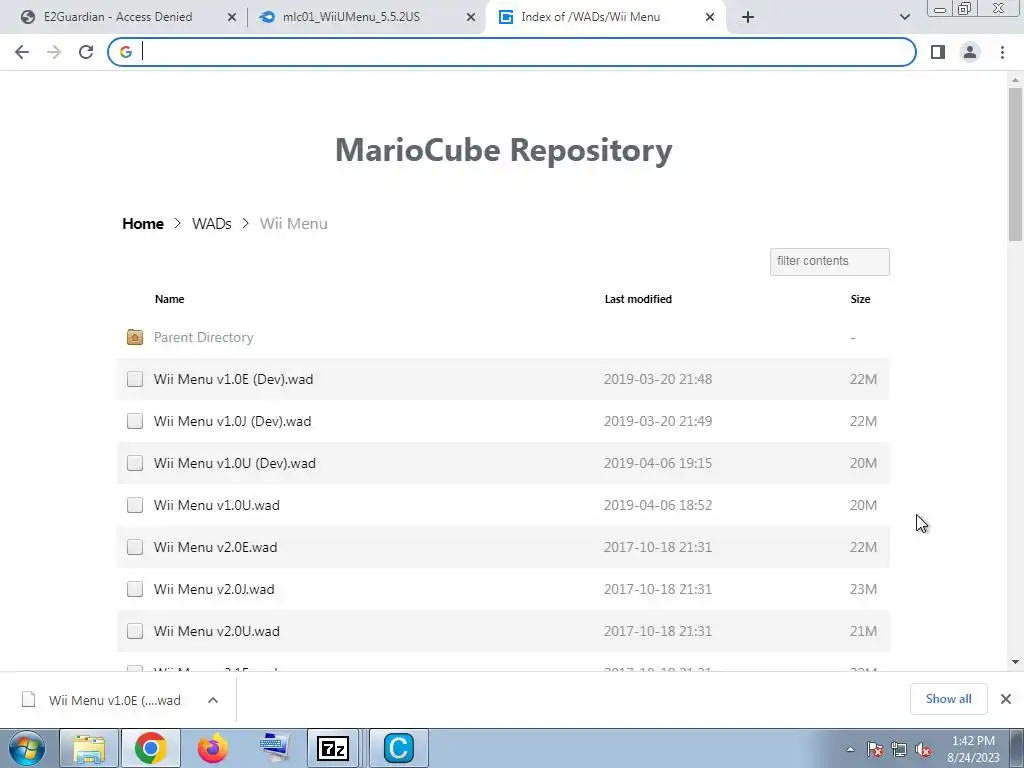Download Wii Menu v1.0E (Dev).wad

pos(233,379)
